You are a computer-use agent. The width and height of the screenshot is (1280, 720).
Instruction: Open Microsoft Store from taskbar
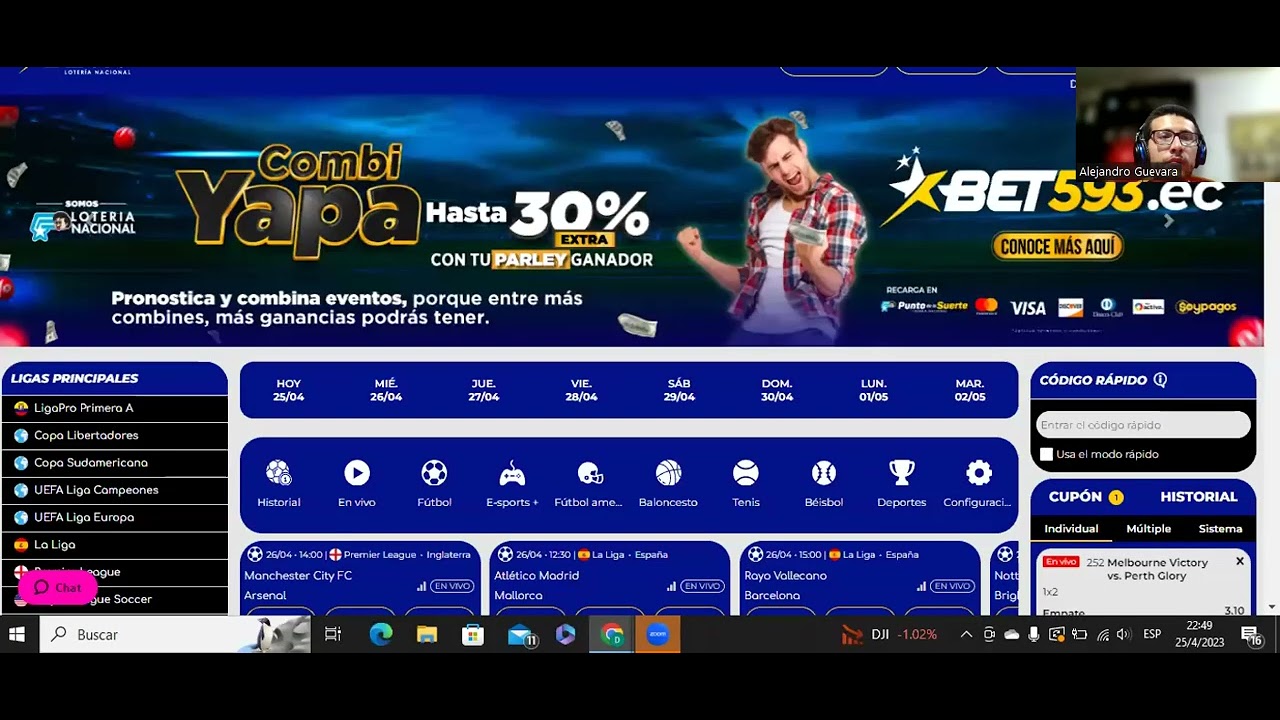coord(473,634)
